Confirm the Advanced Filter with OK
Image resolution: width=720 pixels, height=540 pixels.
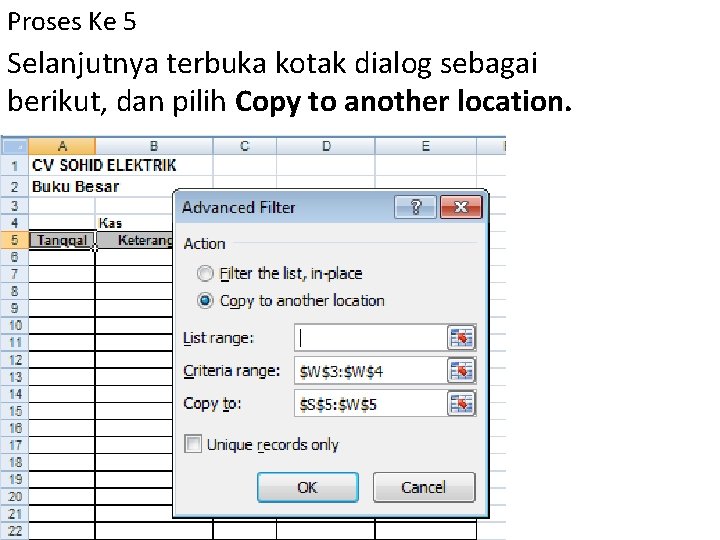click(x=308, y=487)
